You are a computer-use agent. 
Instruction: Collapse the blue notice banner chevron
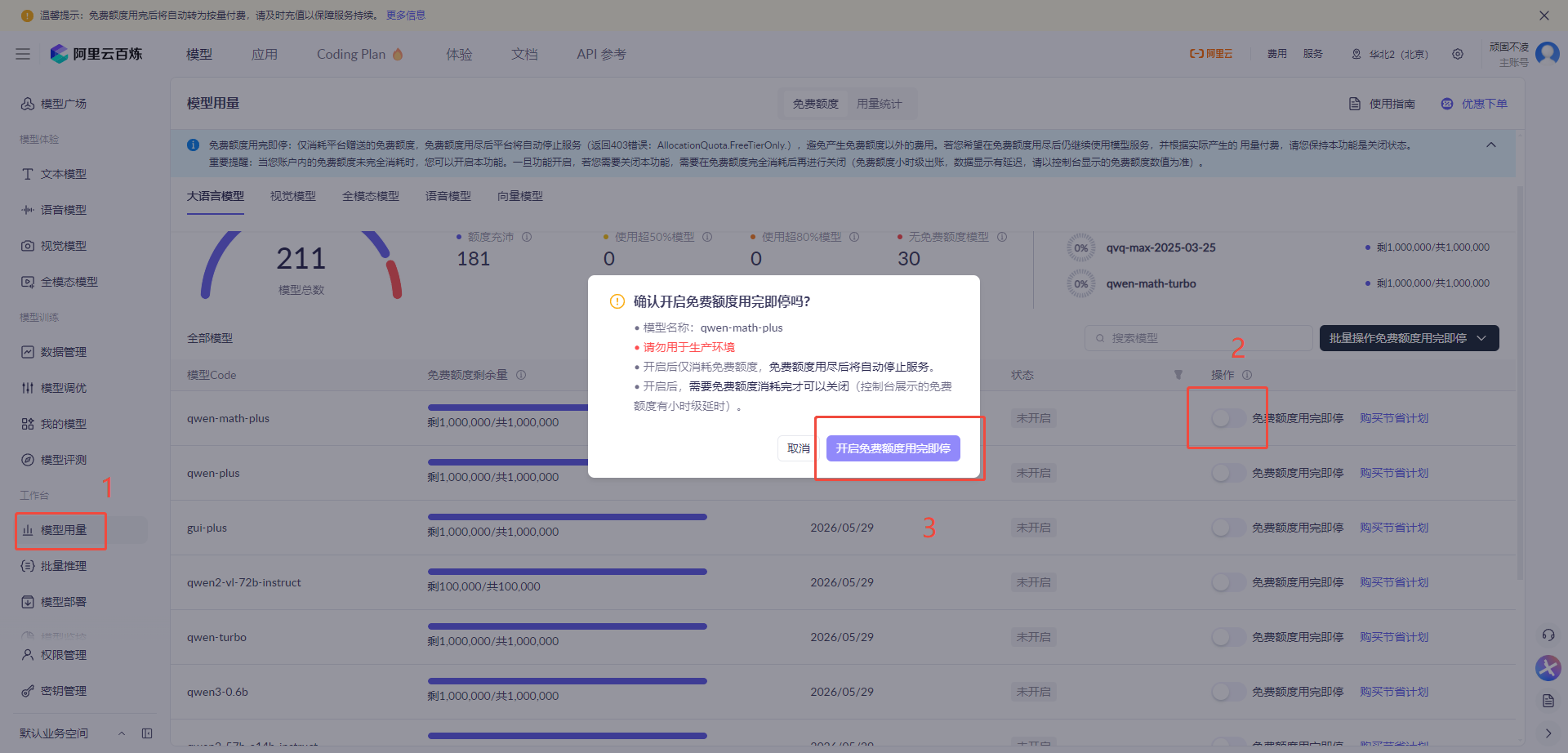1492,144
